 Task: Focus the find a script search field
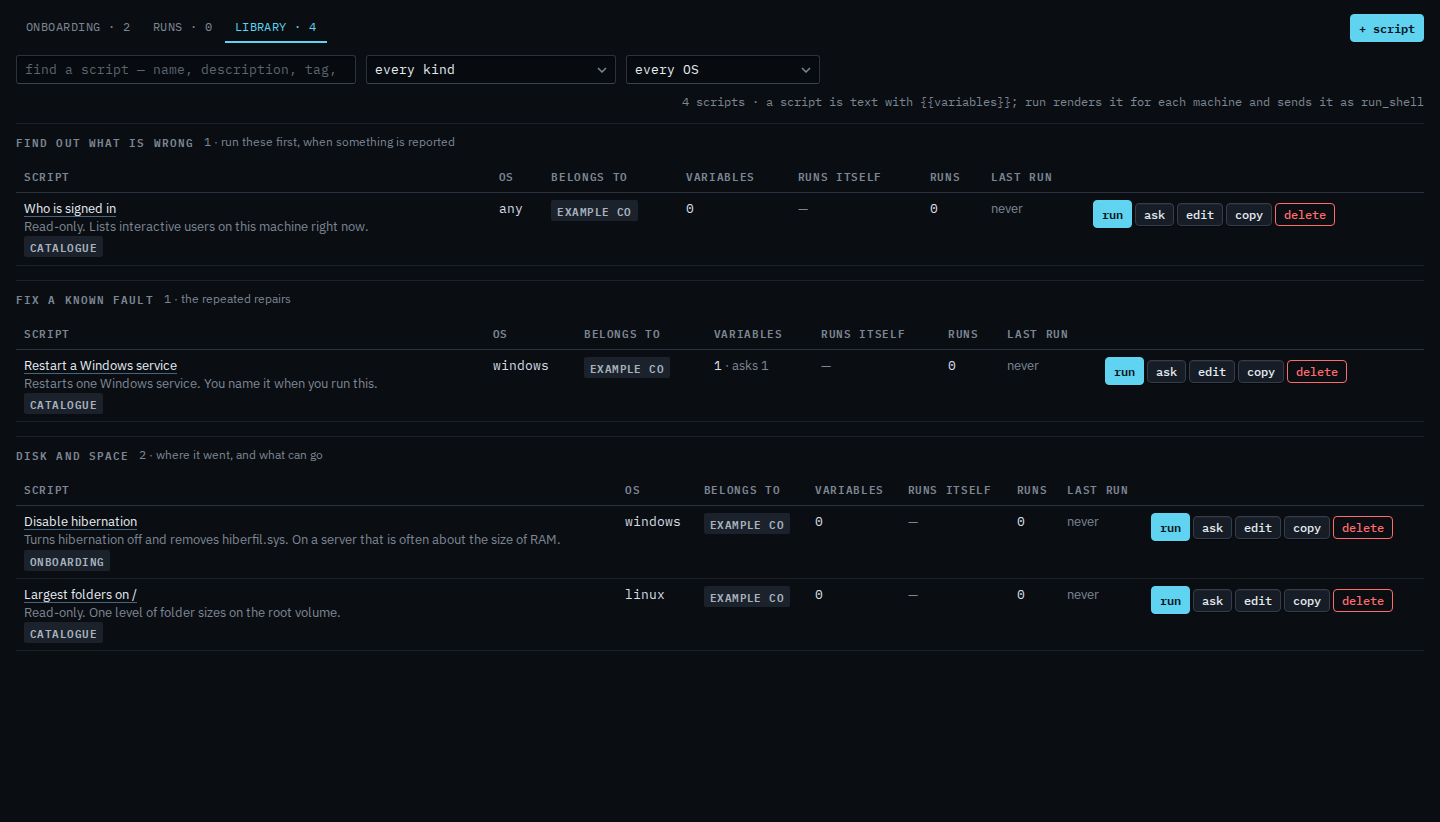tap(186, 69)
